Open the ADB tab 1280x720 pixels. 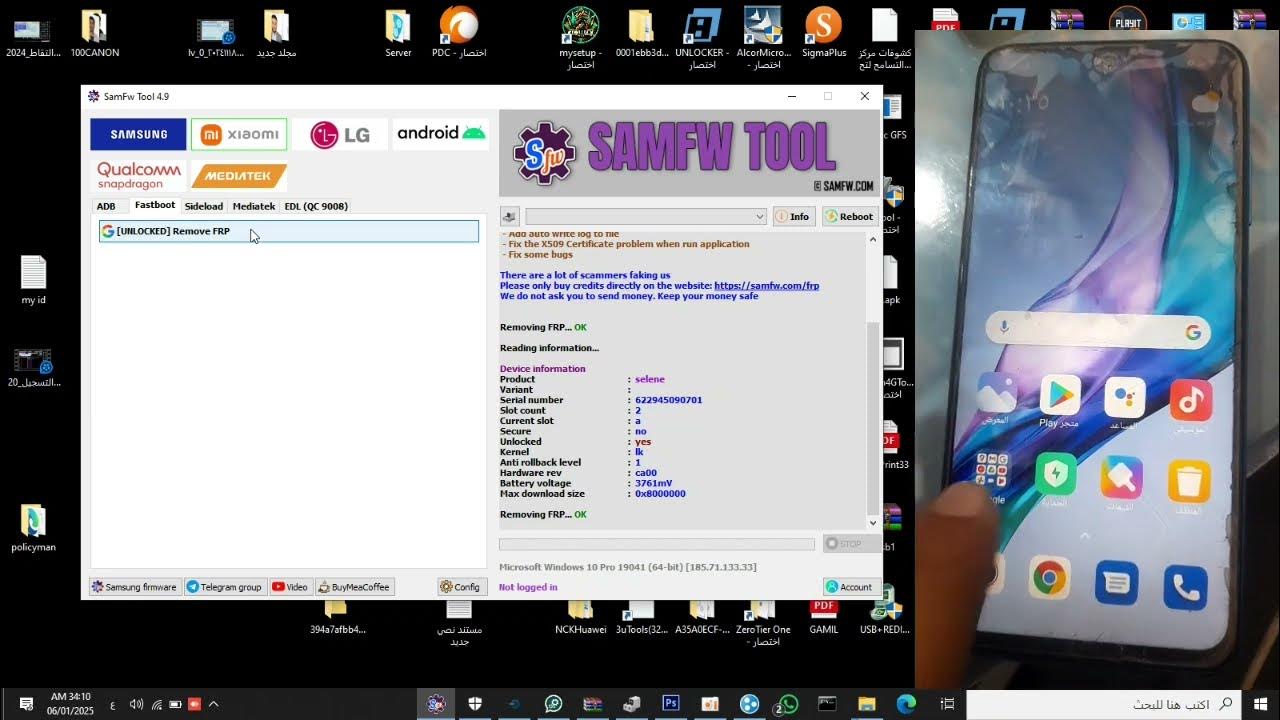106,206
